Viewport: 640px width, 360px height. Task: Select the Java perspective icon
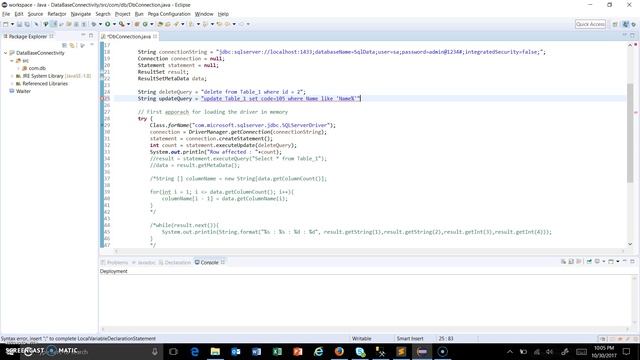626,24
